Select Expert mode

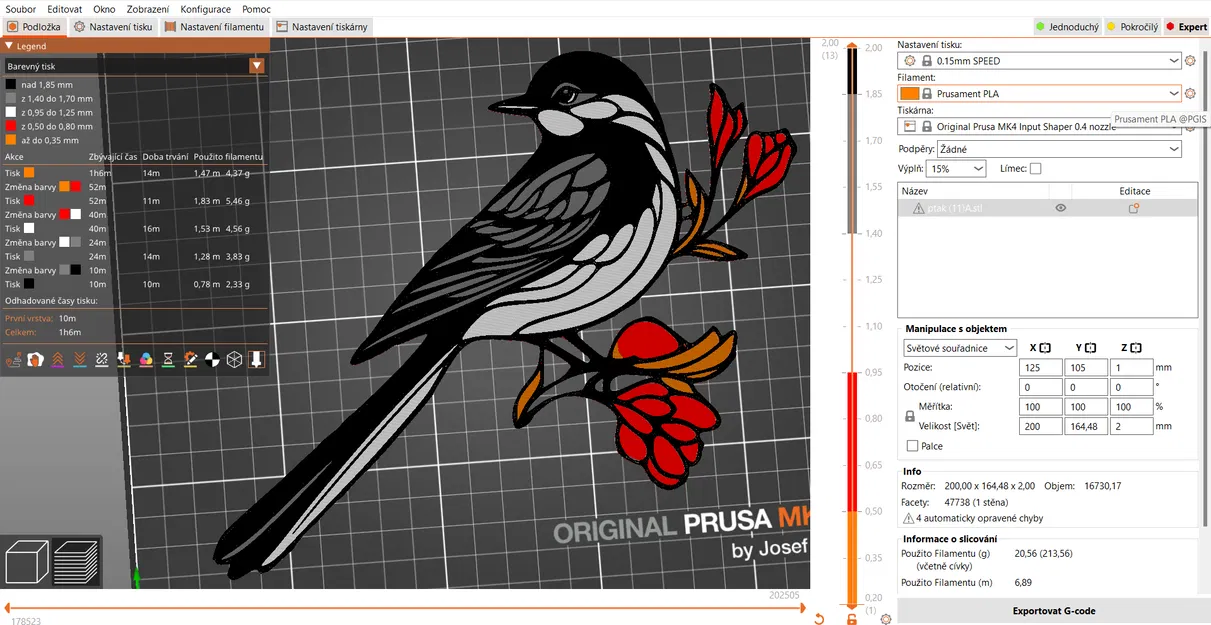[1186, 27]
